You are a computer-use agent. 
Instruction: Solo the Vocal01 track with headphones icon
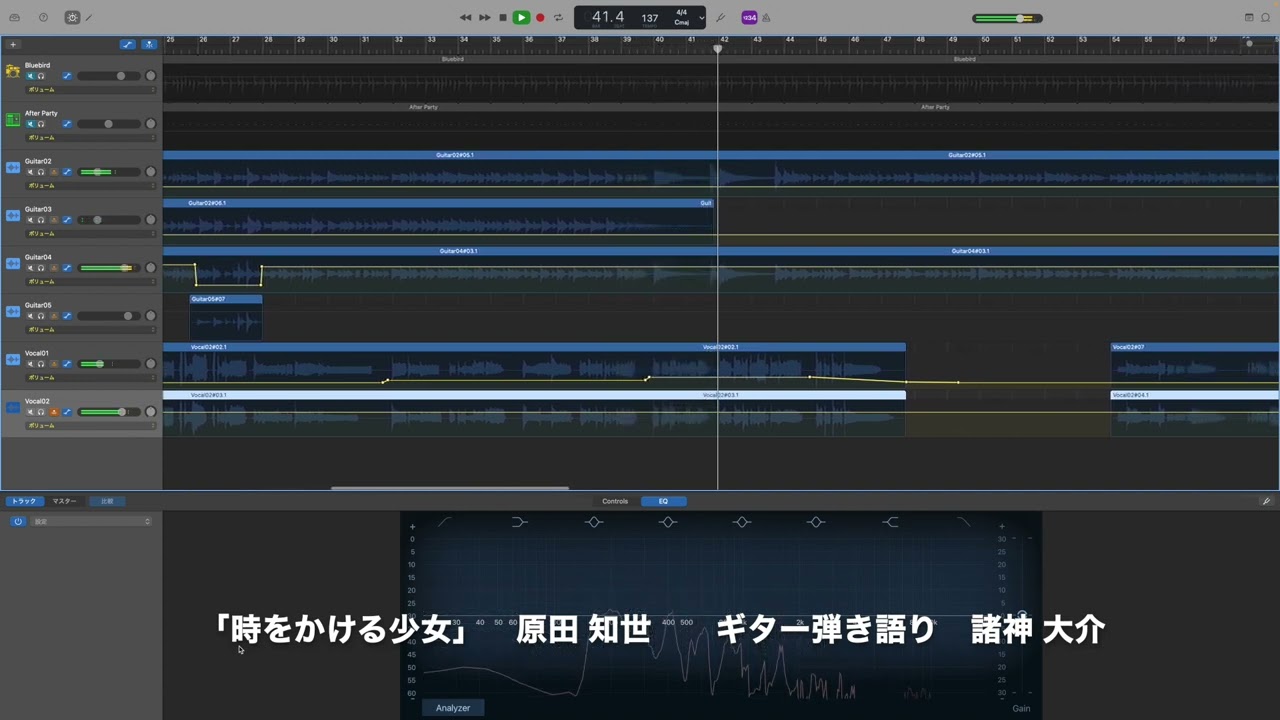pos(41,364)
